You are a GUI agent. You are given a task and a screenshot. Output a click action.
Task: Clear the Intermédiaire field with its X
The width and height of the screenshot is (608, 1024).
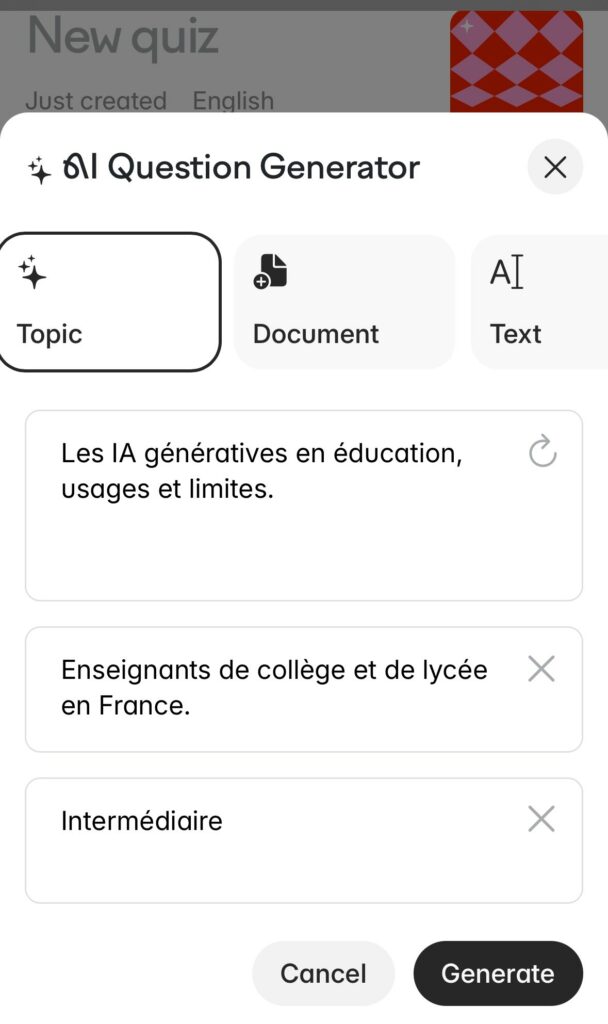pyautogui.click(x=541, y=820)
